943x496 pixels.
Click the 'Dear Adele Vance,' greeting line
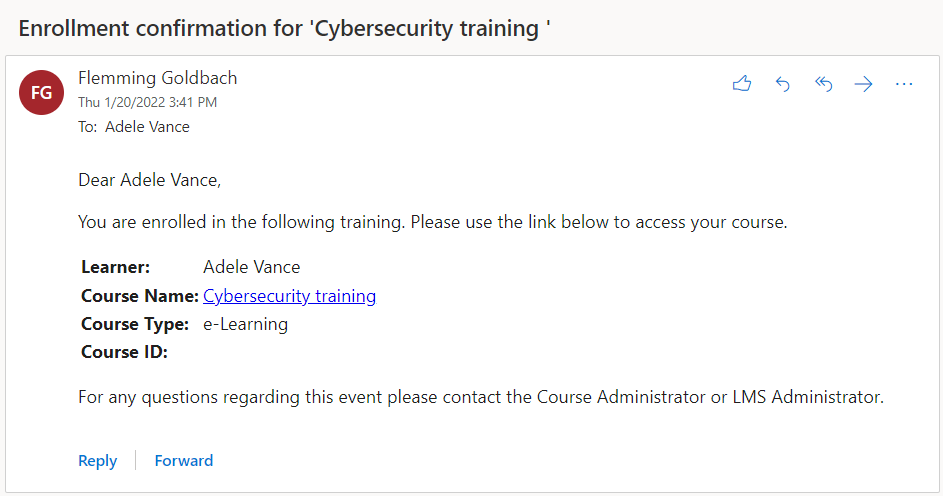[x=149, y=180]
